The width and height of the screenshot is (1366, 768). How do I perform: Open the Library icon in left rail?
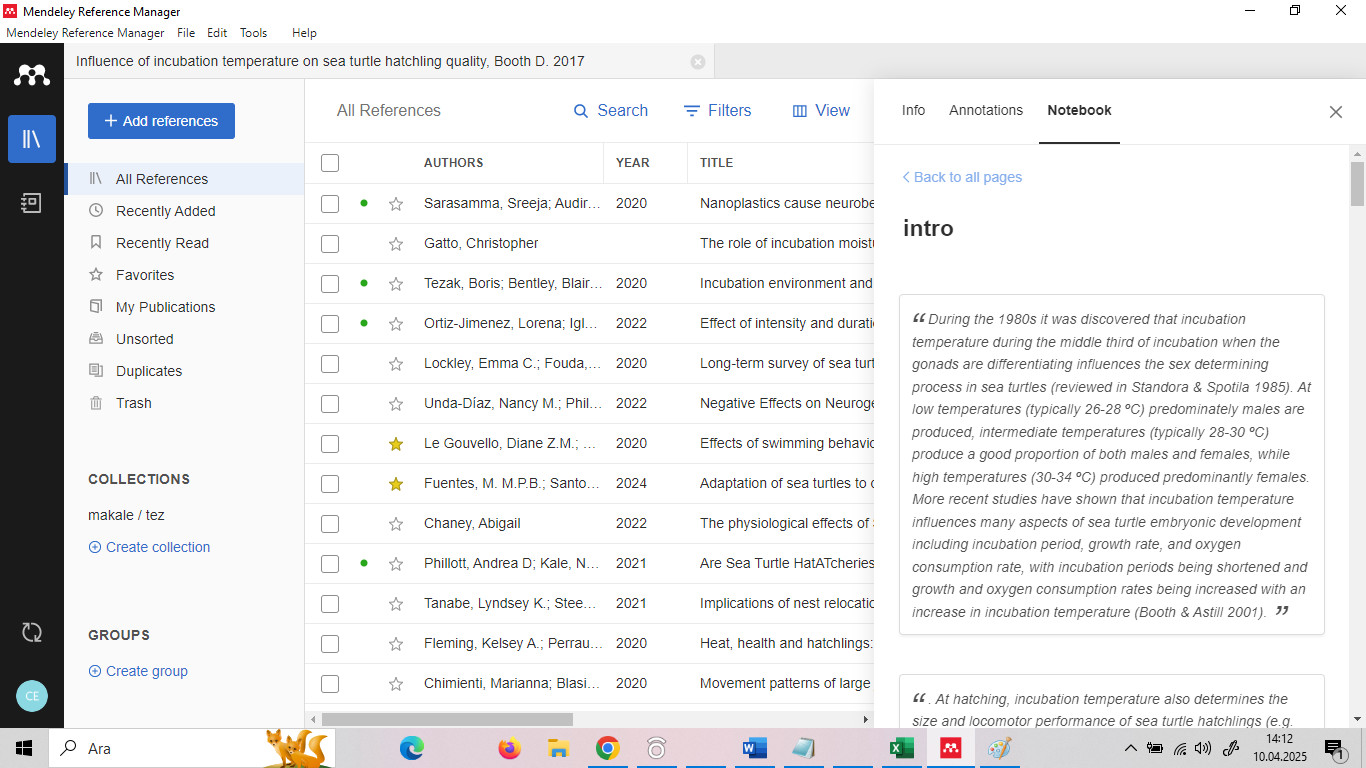(32, 139)
